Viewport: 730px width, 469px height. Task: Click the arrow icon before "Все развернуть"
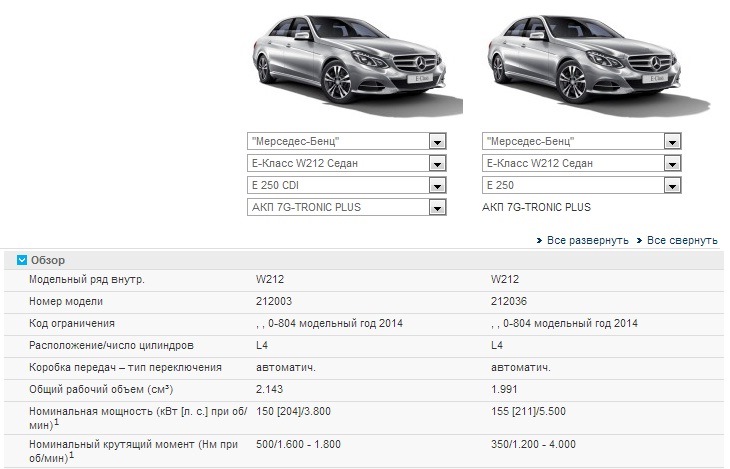539,241
